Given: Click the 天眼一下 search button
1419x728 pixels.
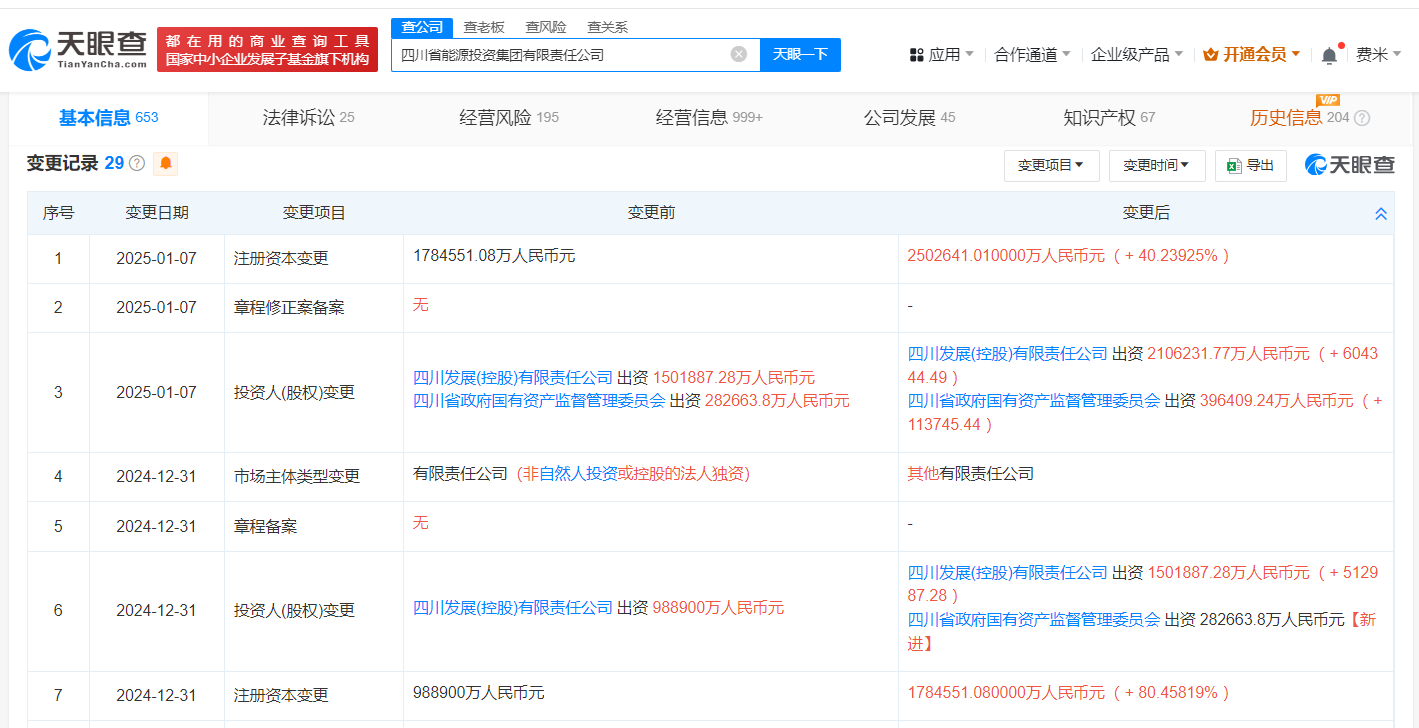Looking at the screenshot, I should point(800,54).
